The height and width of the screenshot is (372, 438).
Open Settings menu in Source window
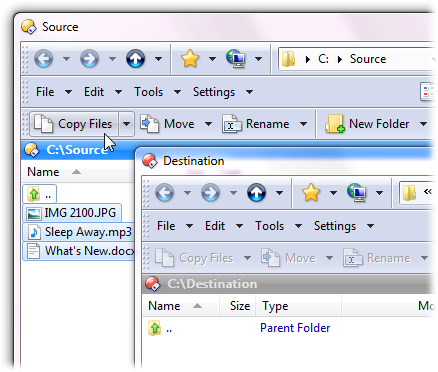tap(214, 92)
